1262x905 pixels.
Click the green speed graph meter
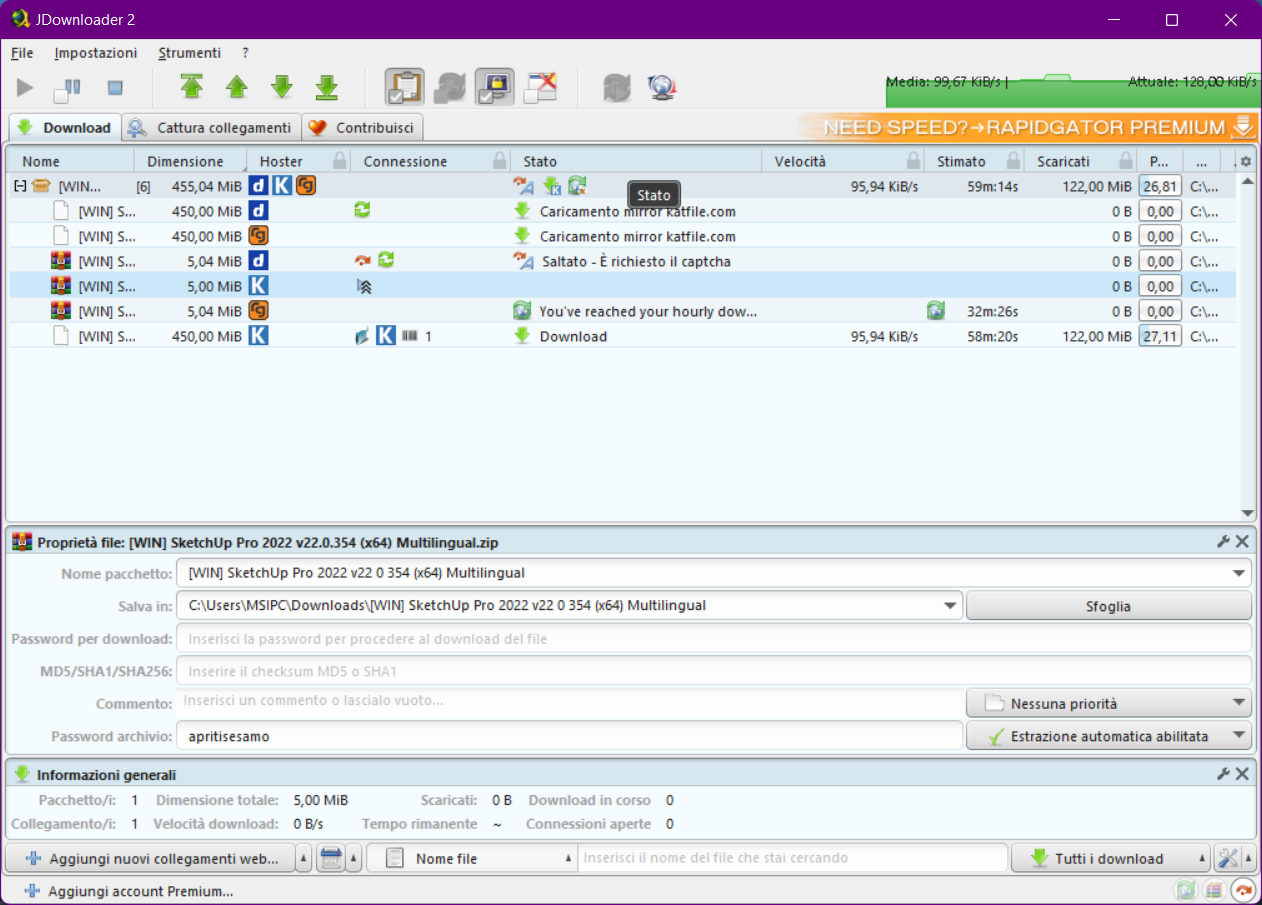1070,90
